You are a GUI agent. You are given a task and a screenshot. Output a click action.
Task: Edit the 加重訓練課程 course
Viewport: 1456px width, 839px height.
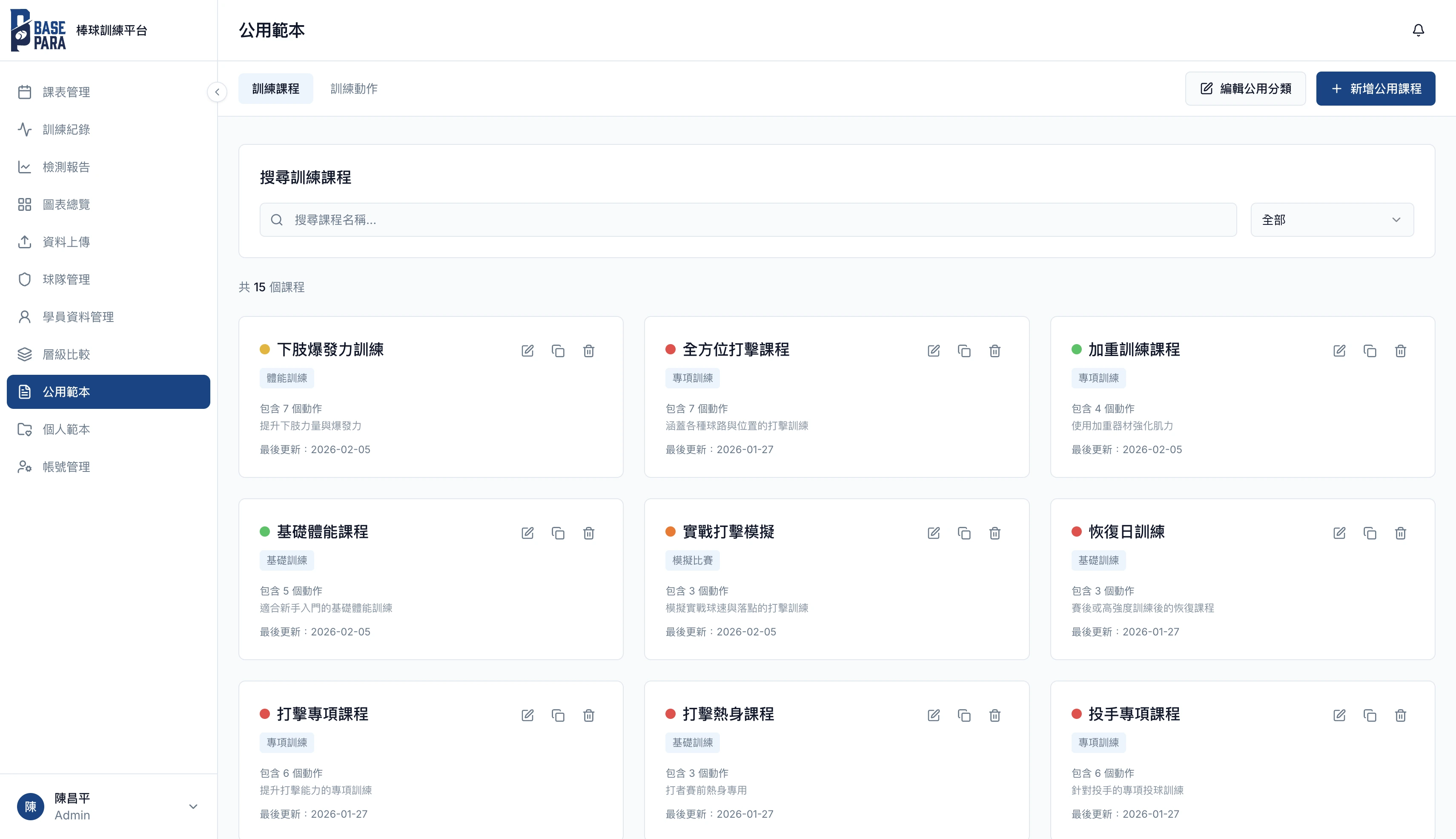[x=1339, y=351]
